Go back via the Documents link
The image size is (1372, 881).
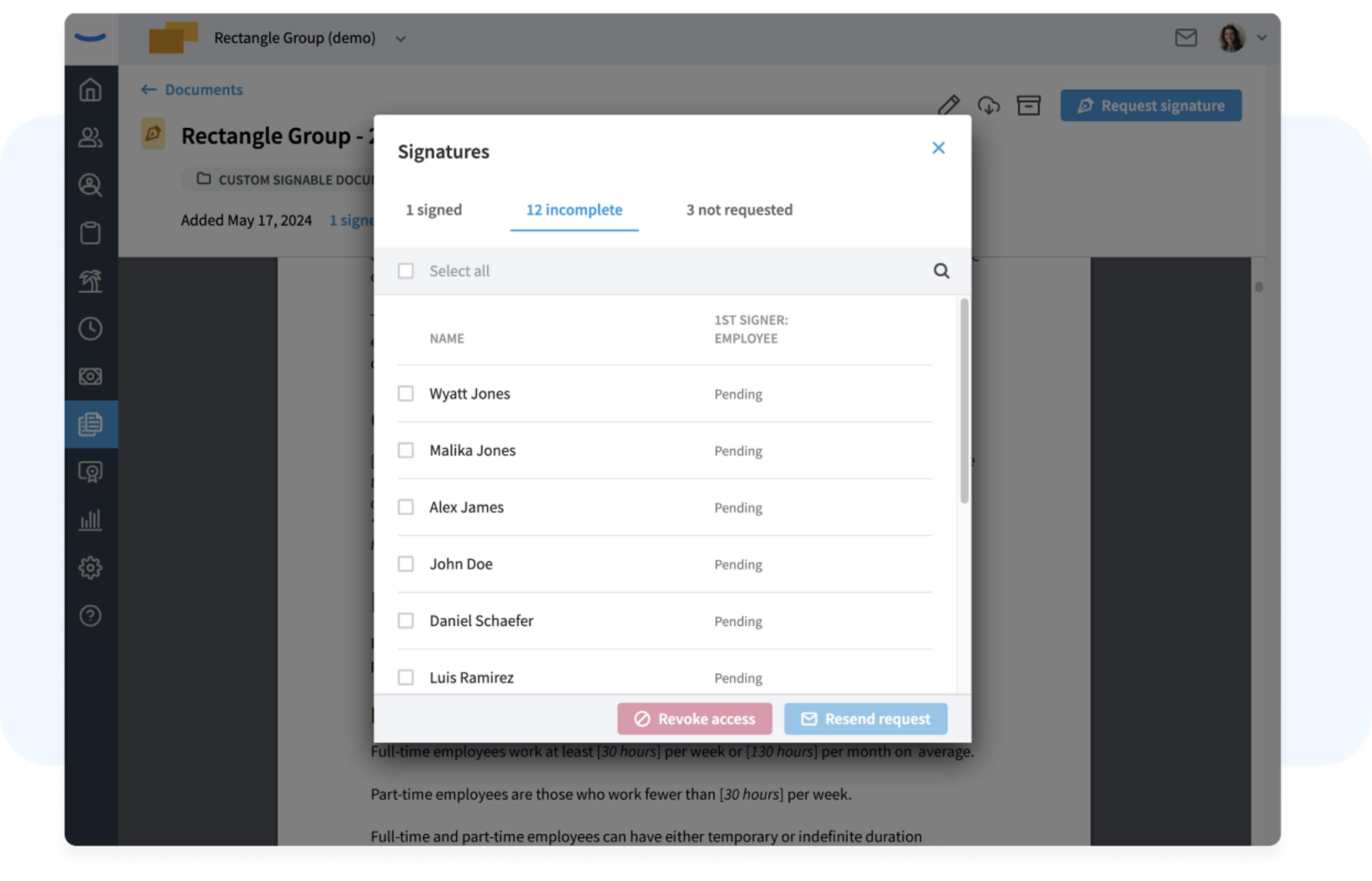[192, 90]
